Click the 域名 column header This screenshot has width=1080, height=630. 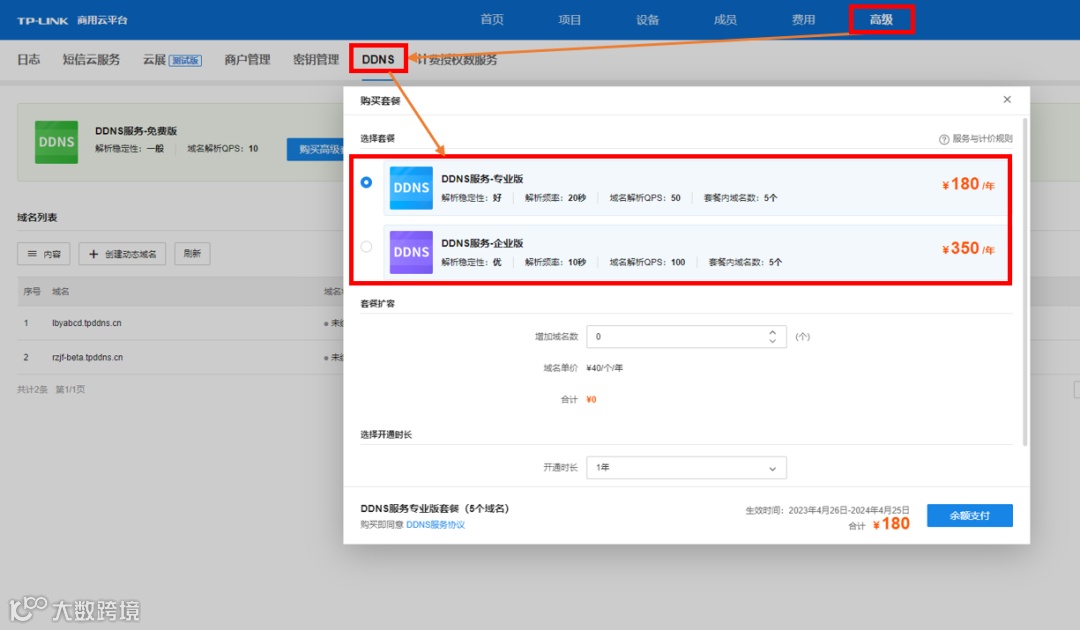click(x=61, y=292)
